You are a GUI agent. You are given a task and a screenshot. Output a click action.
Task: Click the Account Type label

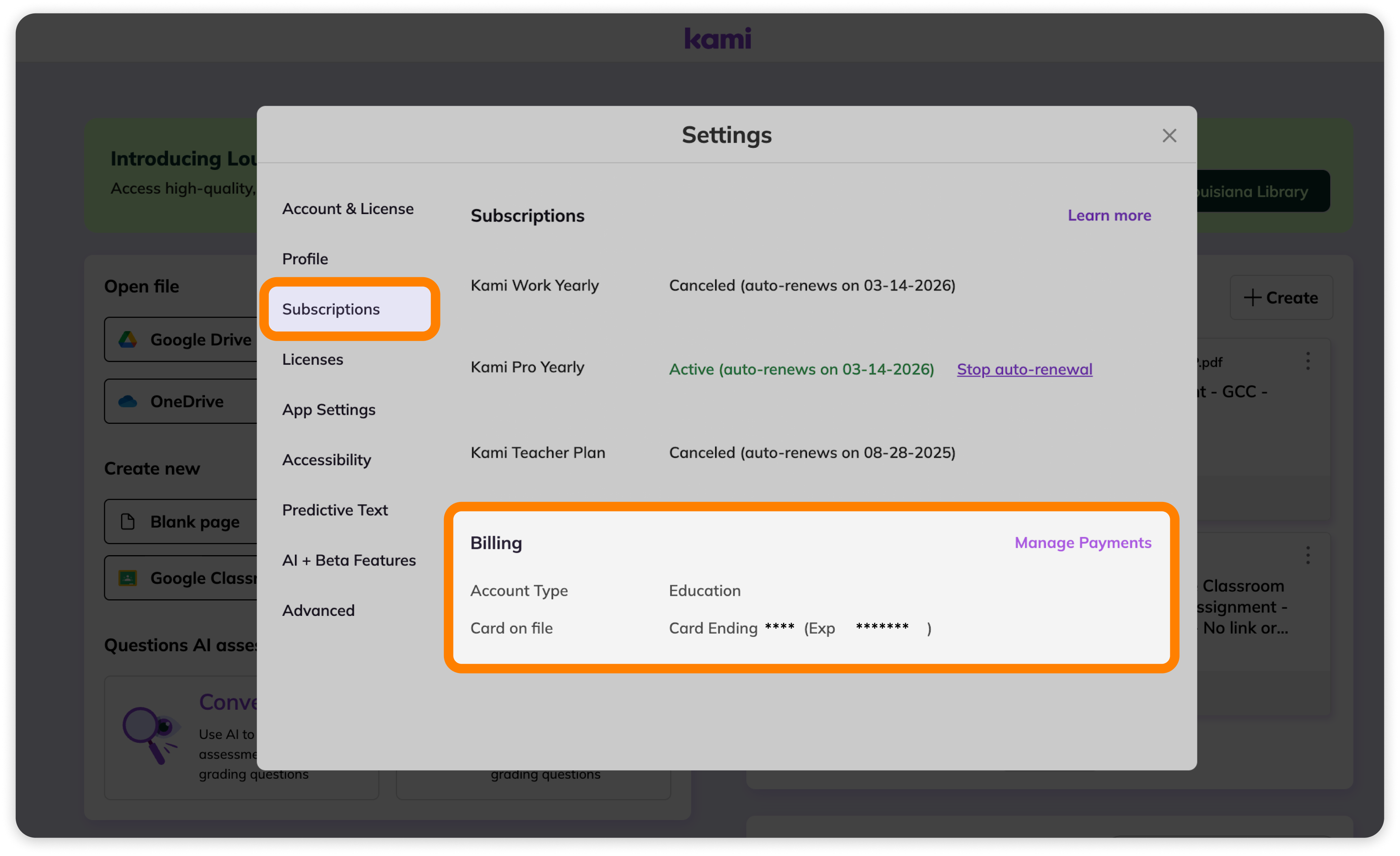[519, 591]
